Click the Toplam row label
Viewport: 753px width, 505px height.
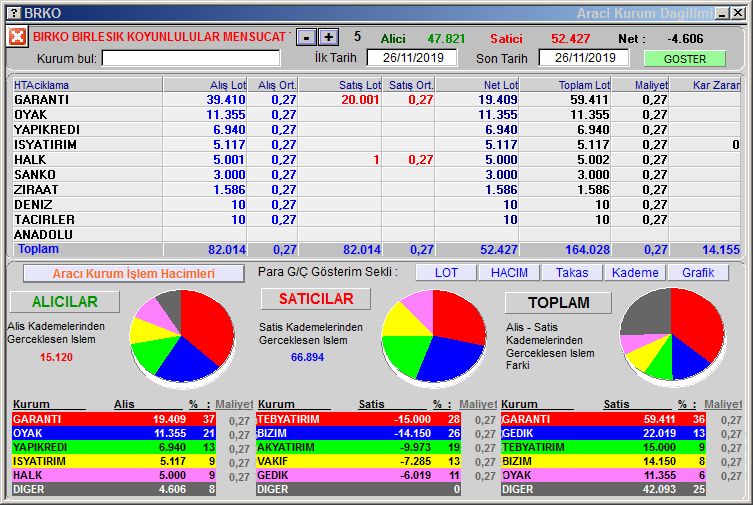pyautogui.click(x=38, y=249)
